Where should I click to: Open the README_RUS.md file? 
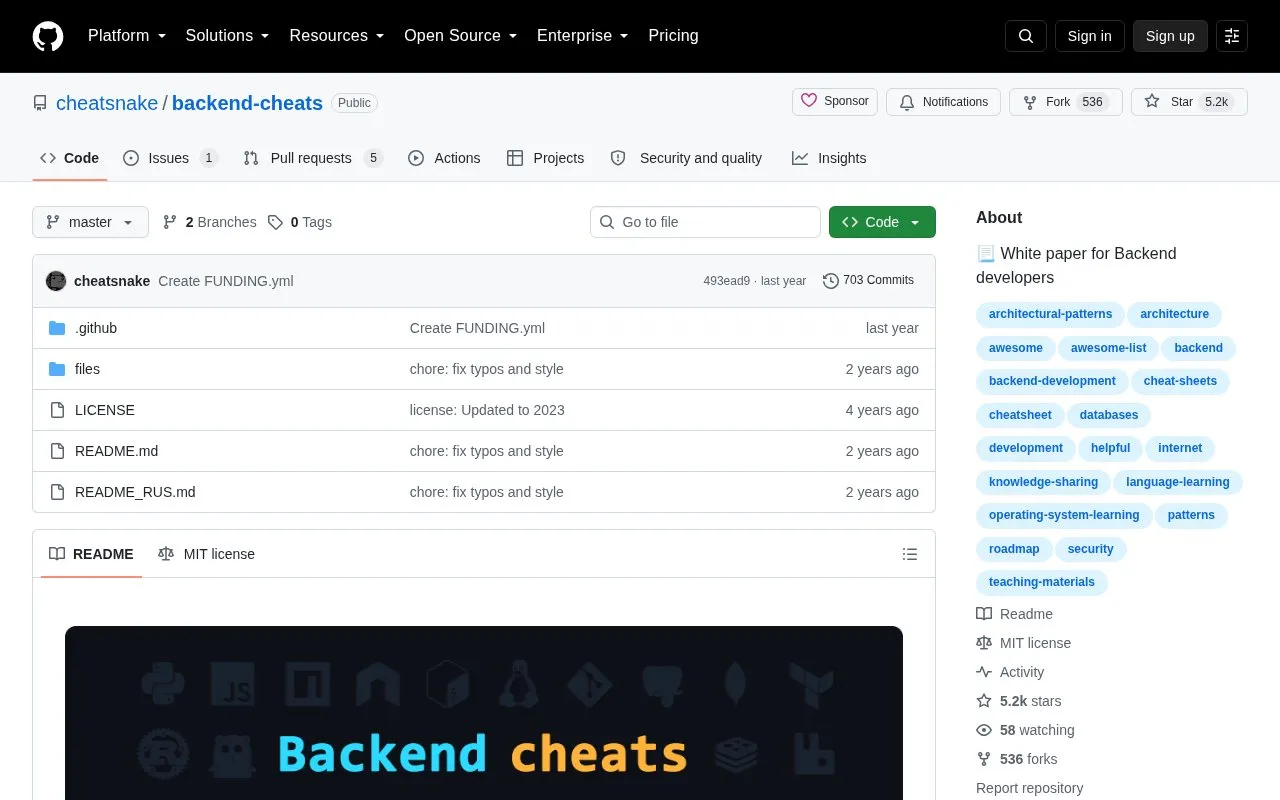(135, 492)
